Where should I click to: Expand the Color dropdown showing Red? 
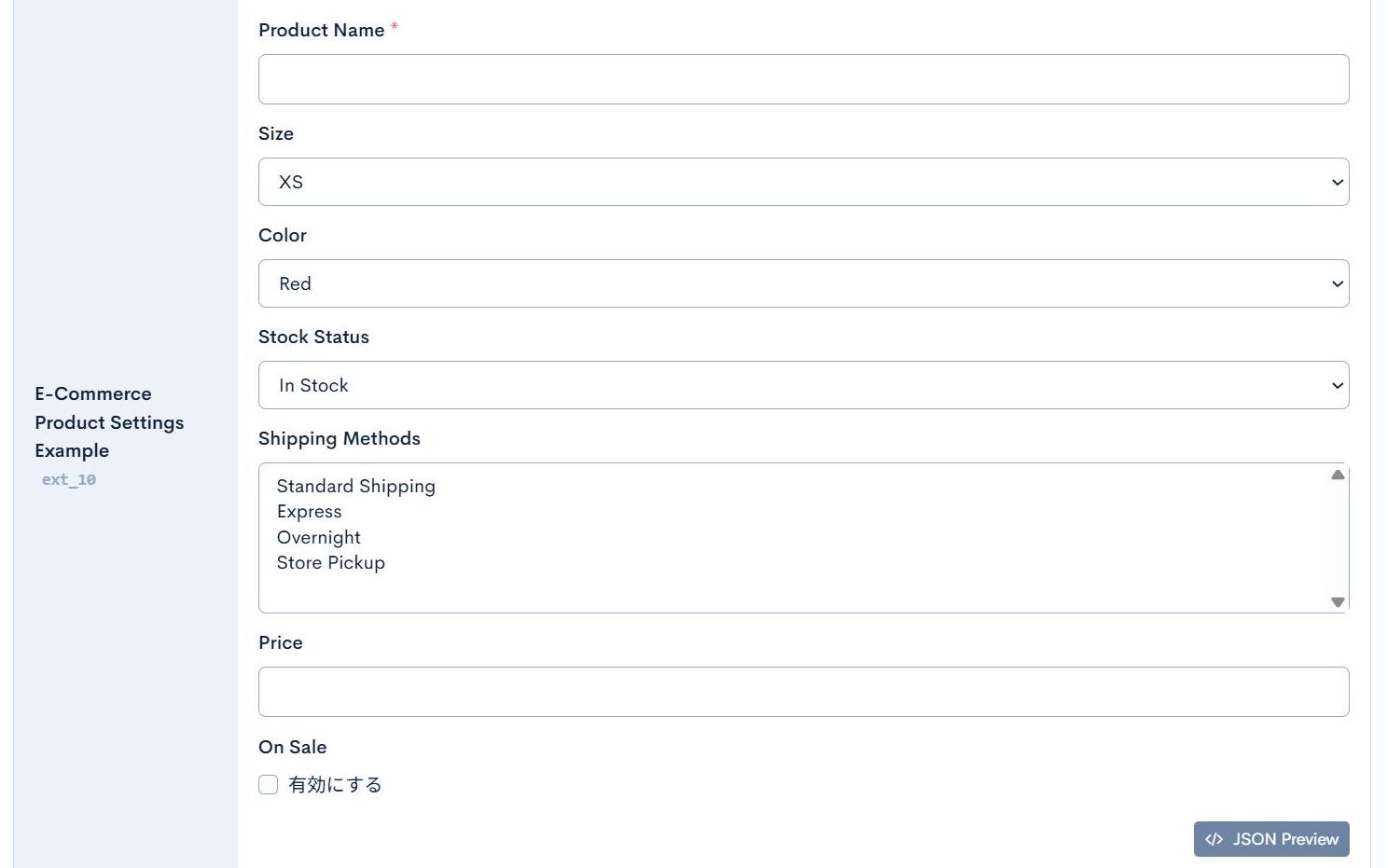click(x=803, y=283)
